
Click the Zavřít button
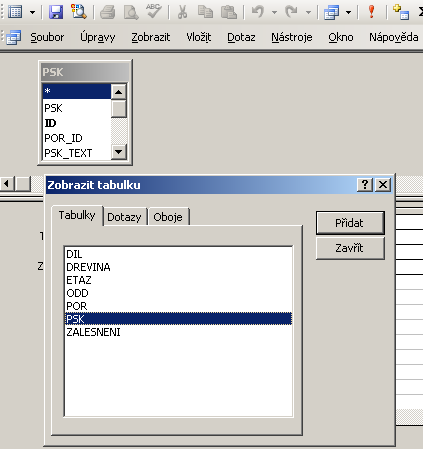point(350,248)
